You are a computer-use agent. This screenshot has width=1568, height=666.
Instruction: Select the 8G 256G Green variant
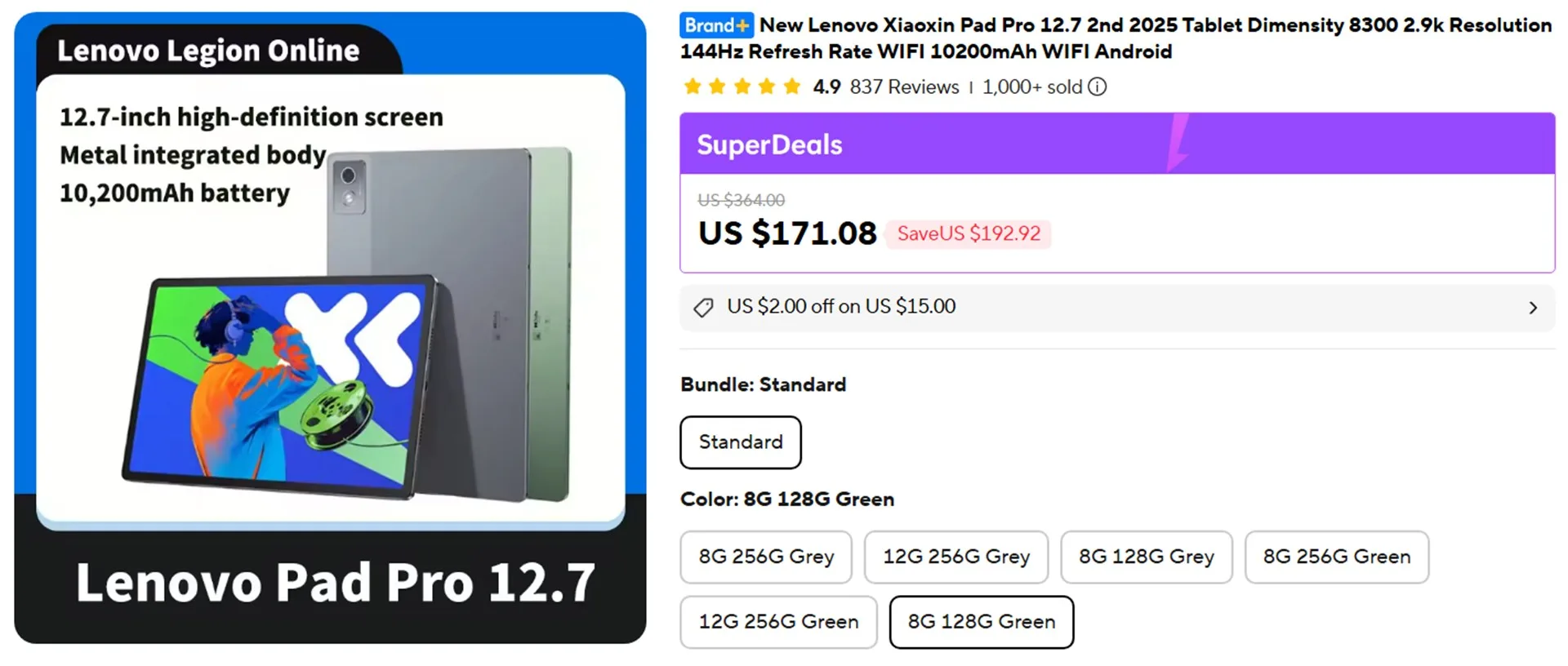1336,557
